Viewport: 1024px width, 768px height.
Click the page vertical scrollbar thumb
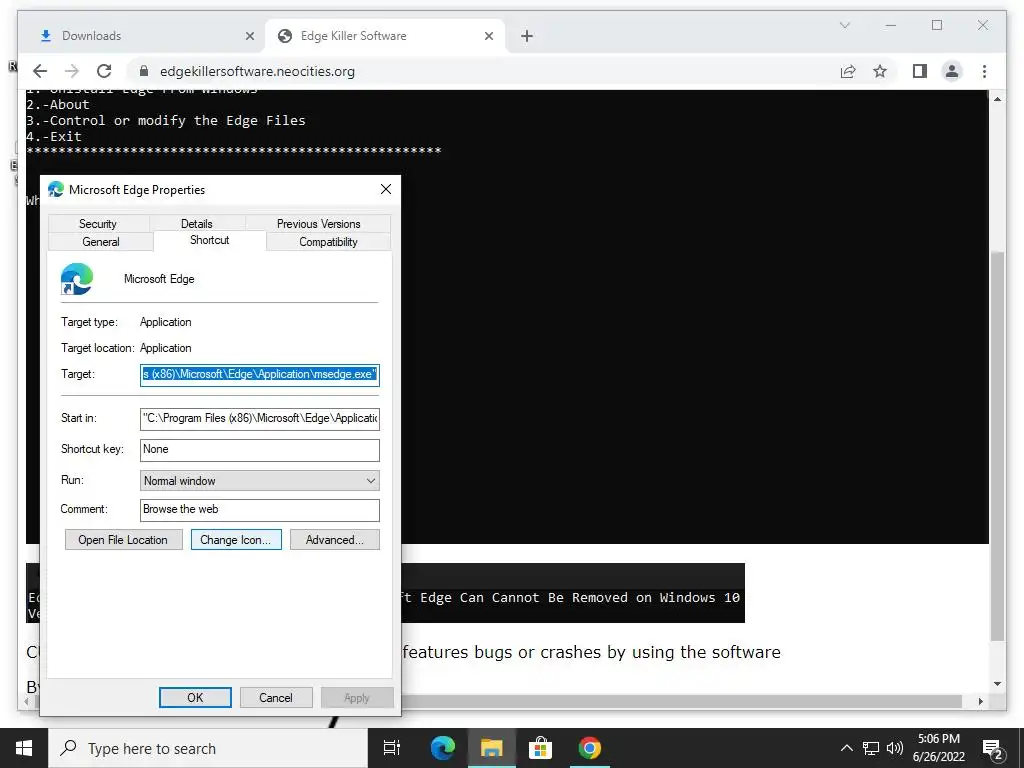point(997,447)
